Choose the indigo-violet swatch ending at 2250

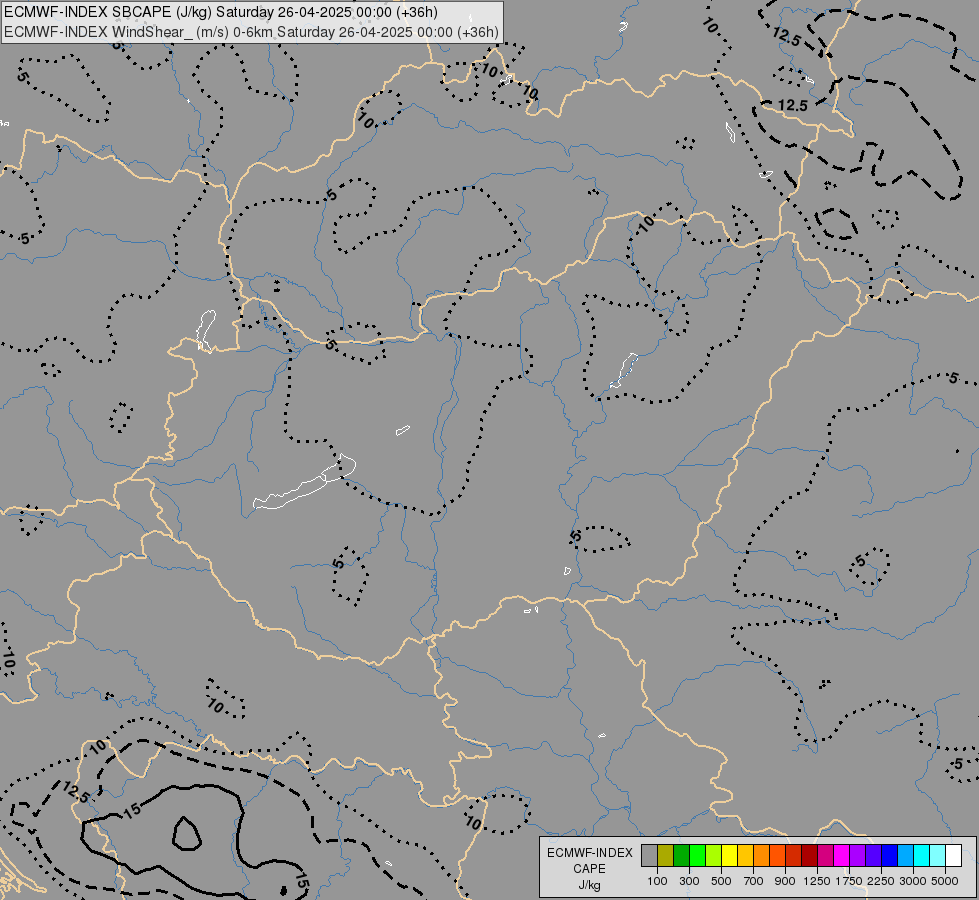click(x=873, y=856)
